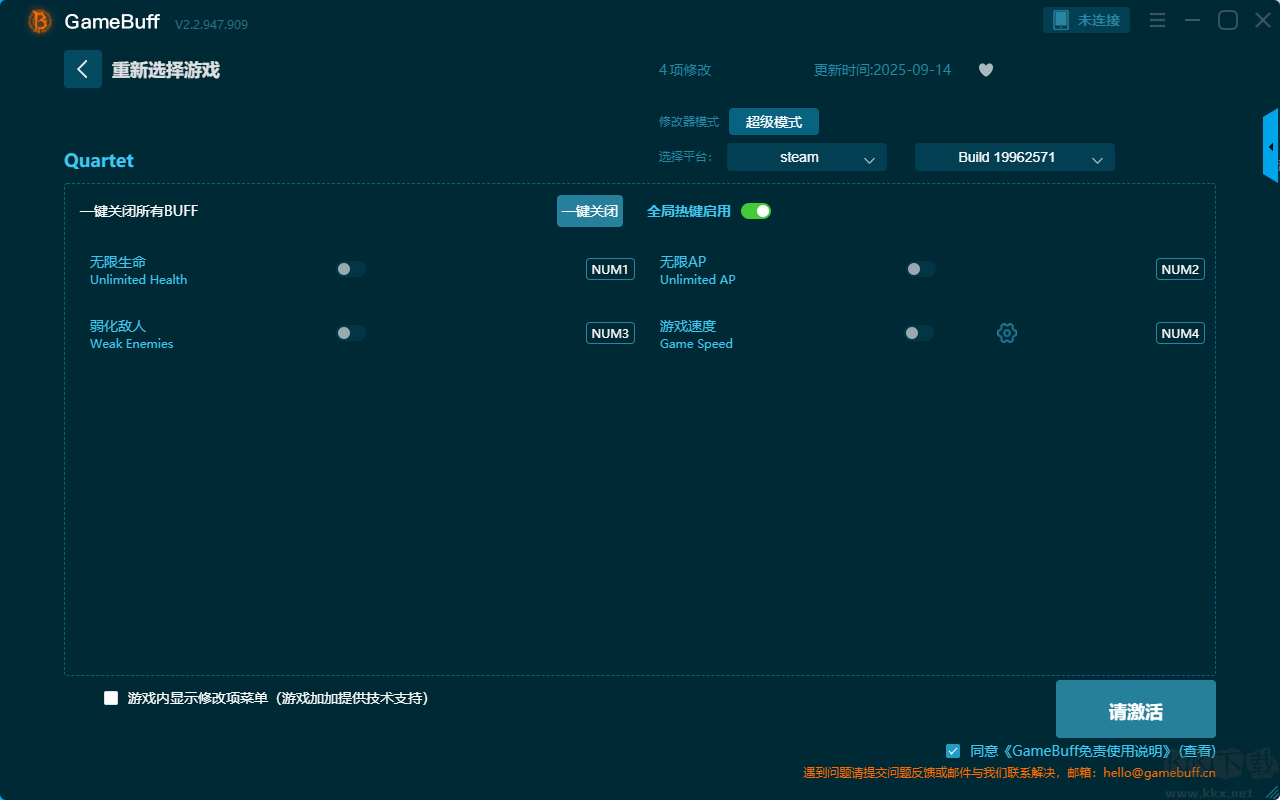This screenshot has width=1280, height=800.
Task: Disable the global hotkey toggle
Action: pyautogui.click(x=756, y=211)
